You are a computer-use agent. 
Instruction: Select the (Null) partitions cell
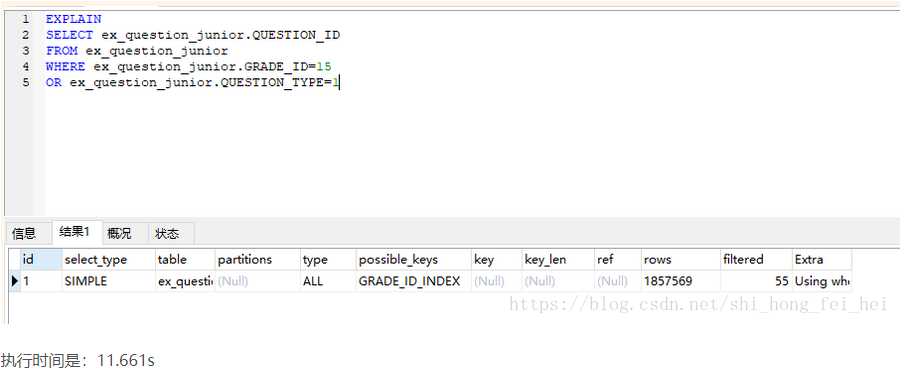(x=257, y=281)
